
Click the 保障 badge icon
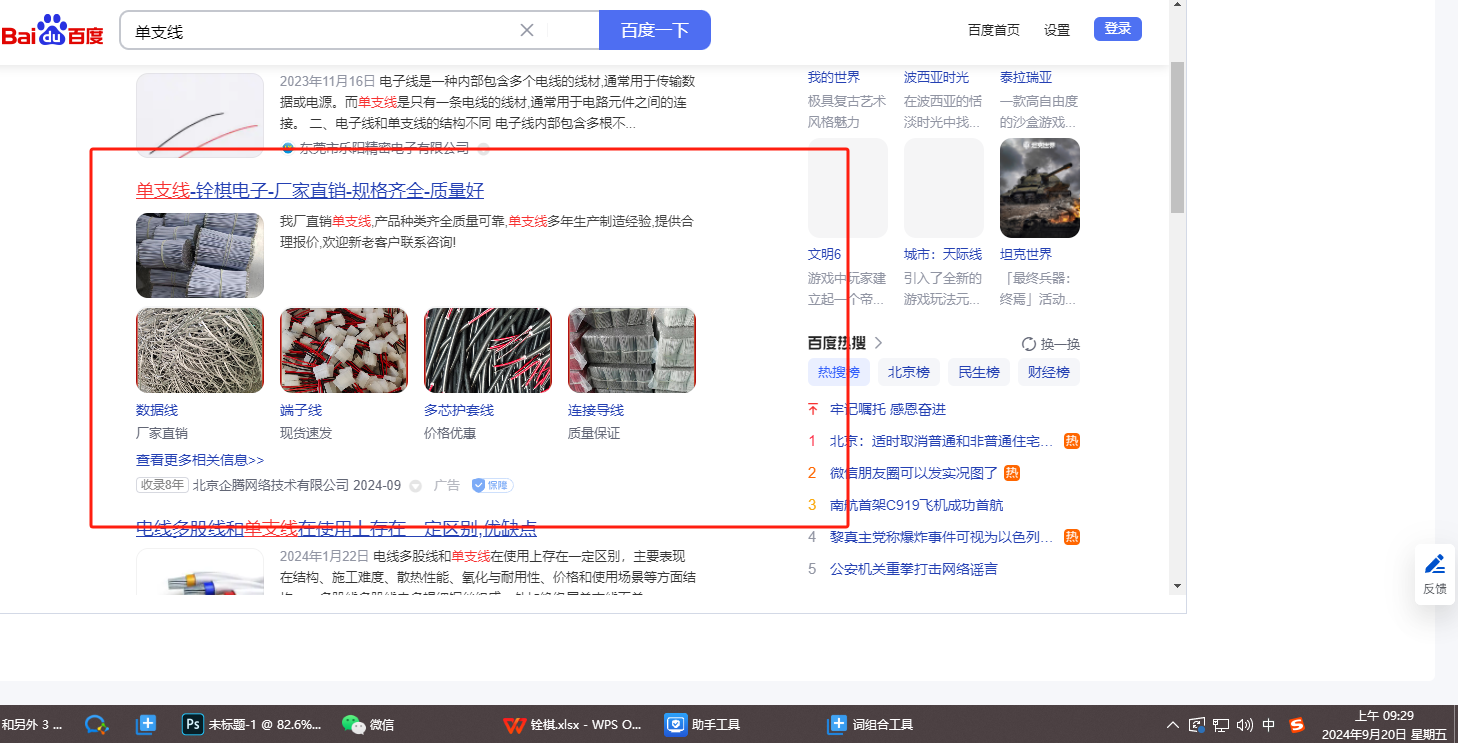[x=492, y=486]
